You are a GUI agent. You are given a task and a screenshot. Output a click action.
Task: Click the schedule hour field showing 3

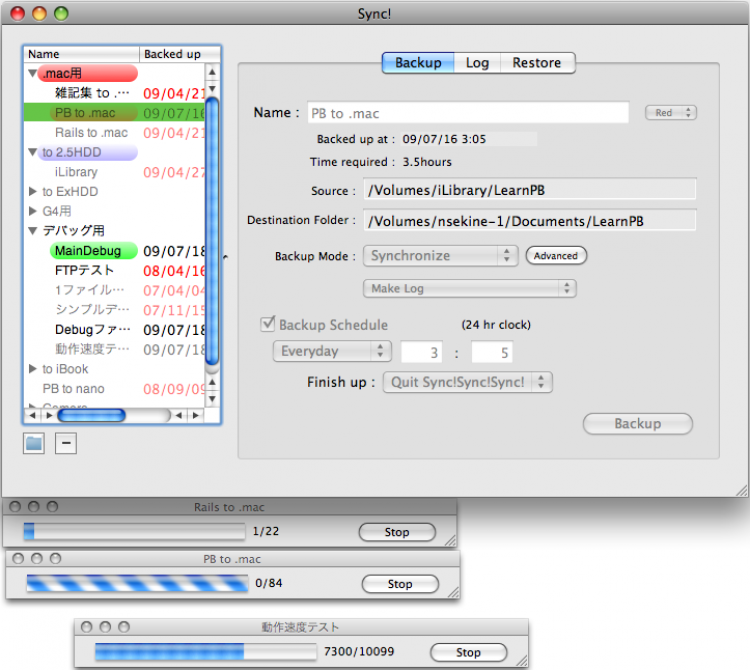tap(421, 352)
